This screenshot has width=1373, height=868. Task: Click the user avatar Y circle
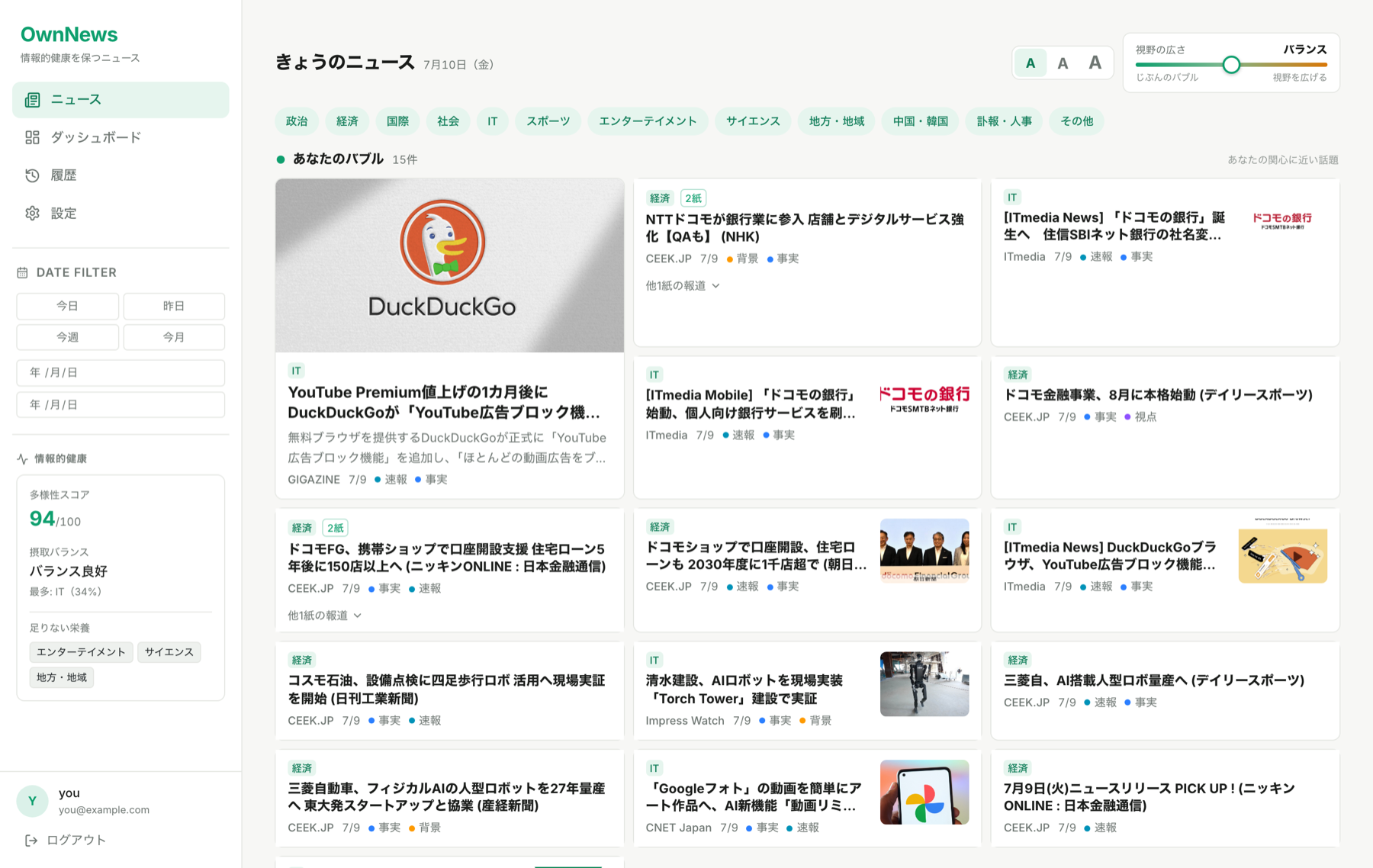pyautogui.click(x=32, y=801)
